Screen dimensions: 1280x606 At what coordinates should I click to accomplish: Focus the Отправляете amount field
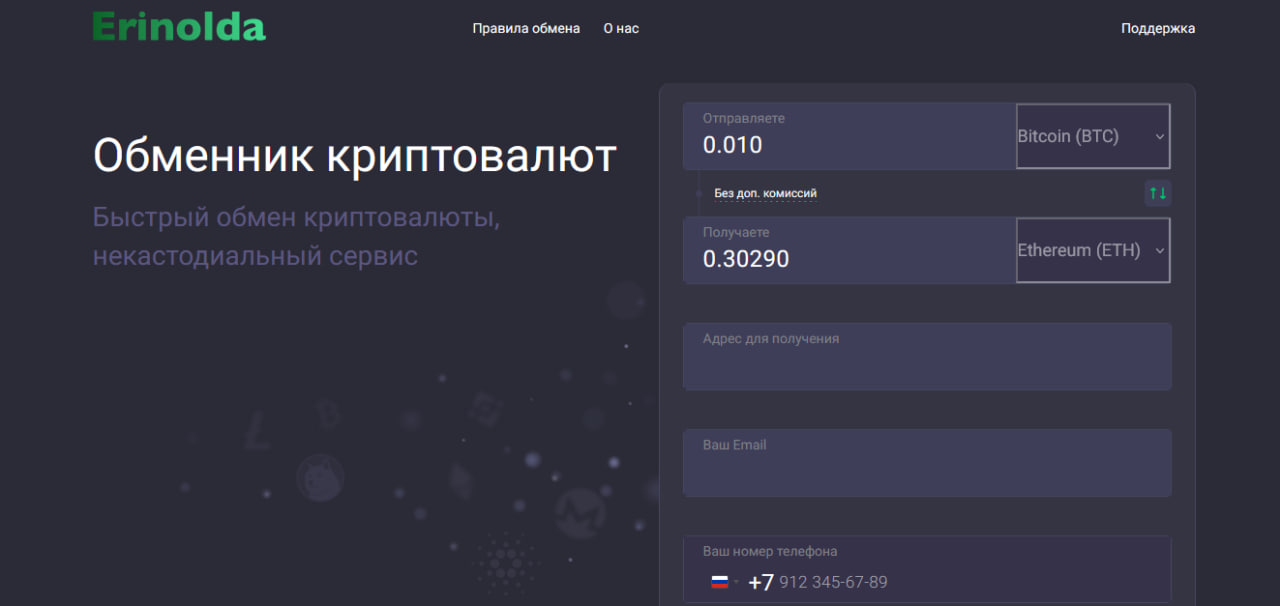[850, 136]
